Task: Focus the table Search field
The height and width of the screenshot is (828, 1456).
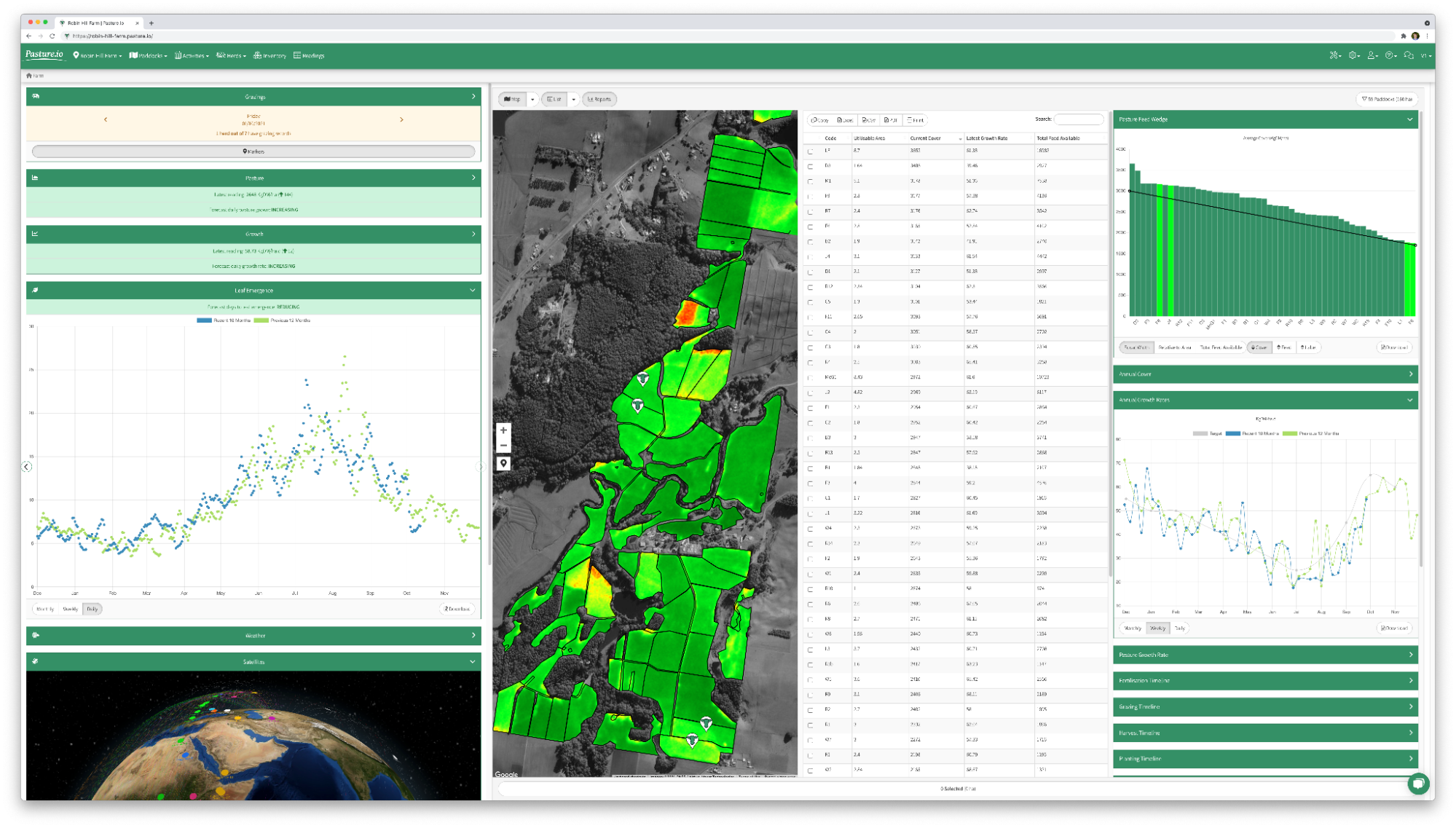Action: [1079, 119]
